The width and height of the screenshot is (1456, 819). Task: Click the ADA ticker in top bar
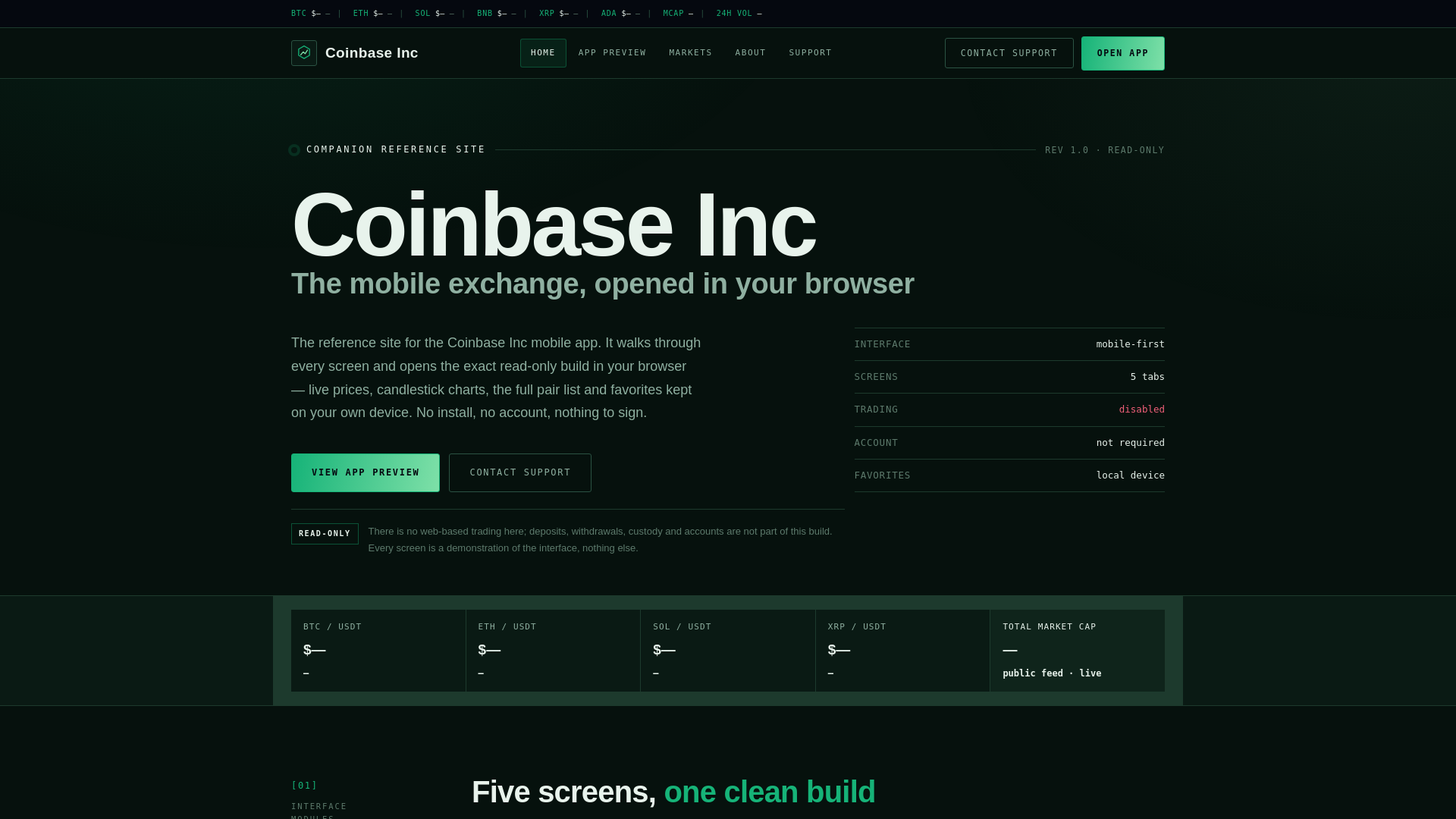621,14
